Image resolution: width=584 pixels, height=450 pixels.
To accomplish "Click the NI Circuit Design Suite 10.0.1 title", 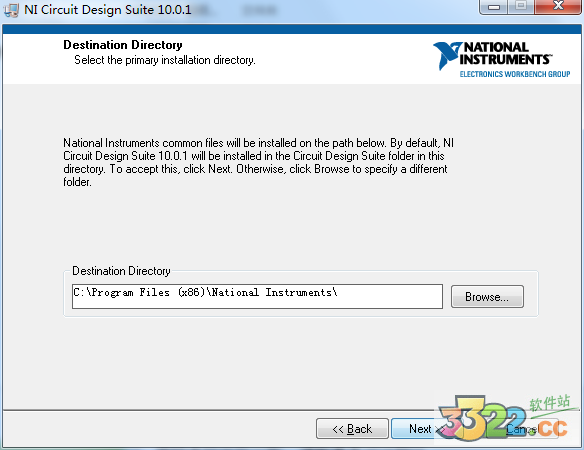I will 108,10.
